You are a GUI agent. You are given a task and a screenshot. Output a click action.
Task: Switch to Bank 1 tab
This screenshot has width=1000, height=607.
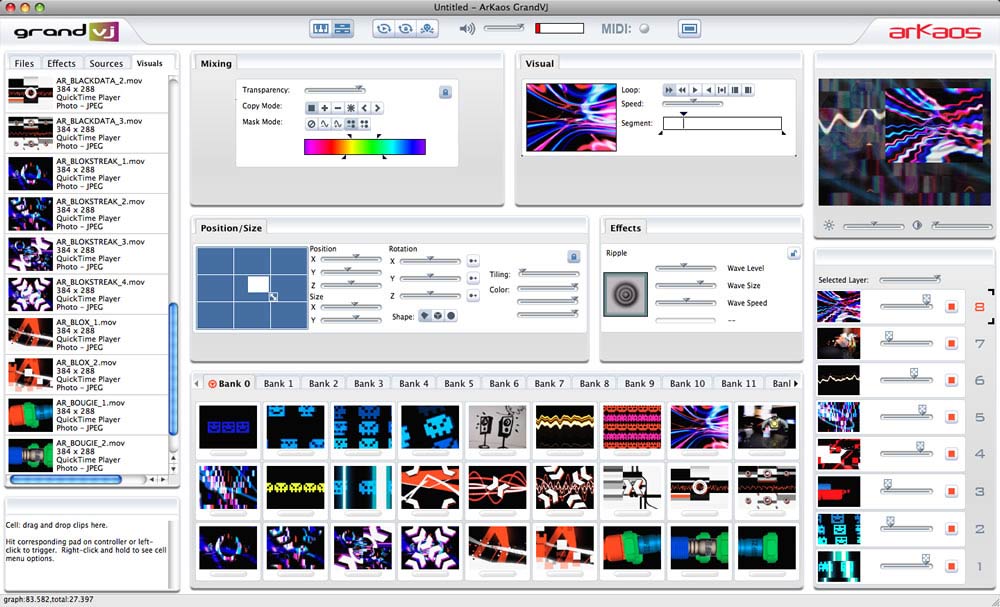click(x=278, y=383)
